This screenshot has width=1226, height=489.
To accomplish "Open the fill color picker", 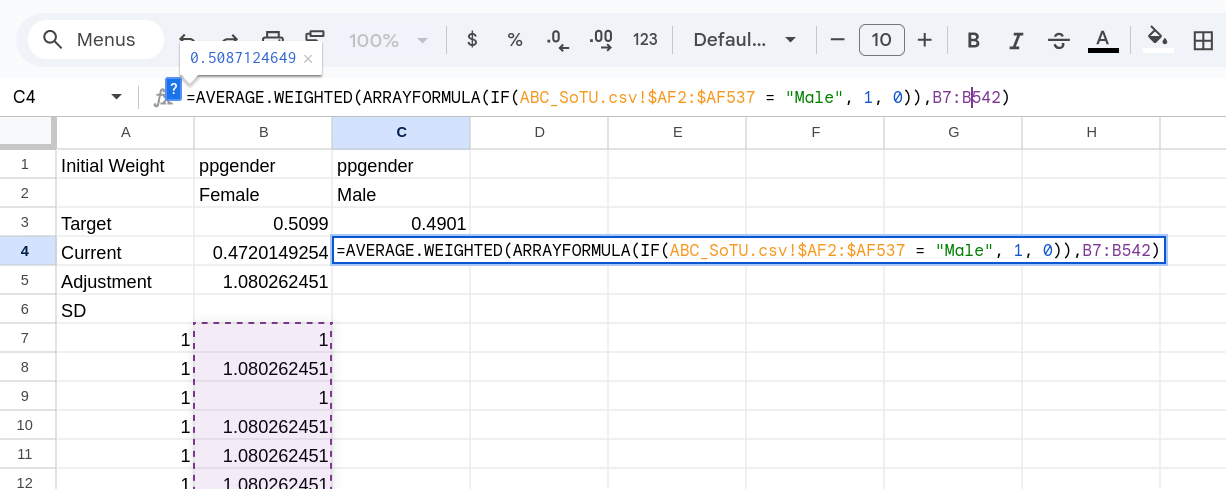I will (1158, 39).
